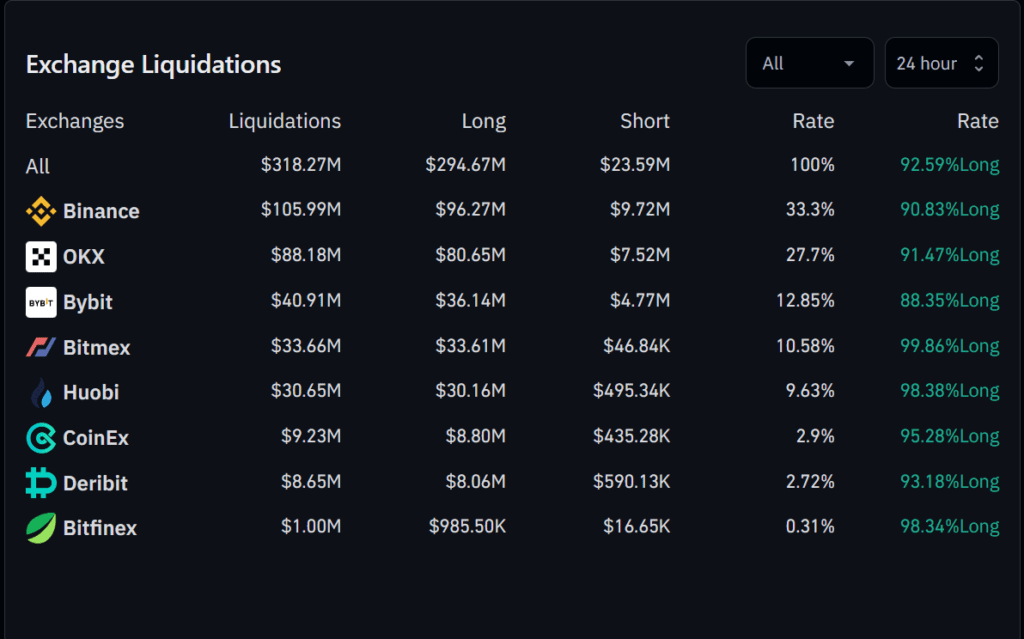Click the OKX logo icon

[x=40, y=256]
